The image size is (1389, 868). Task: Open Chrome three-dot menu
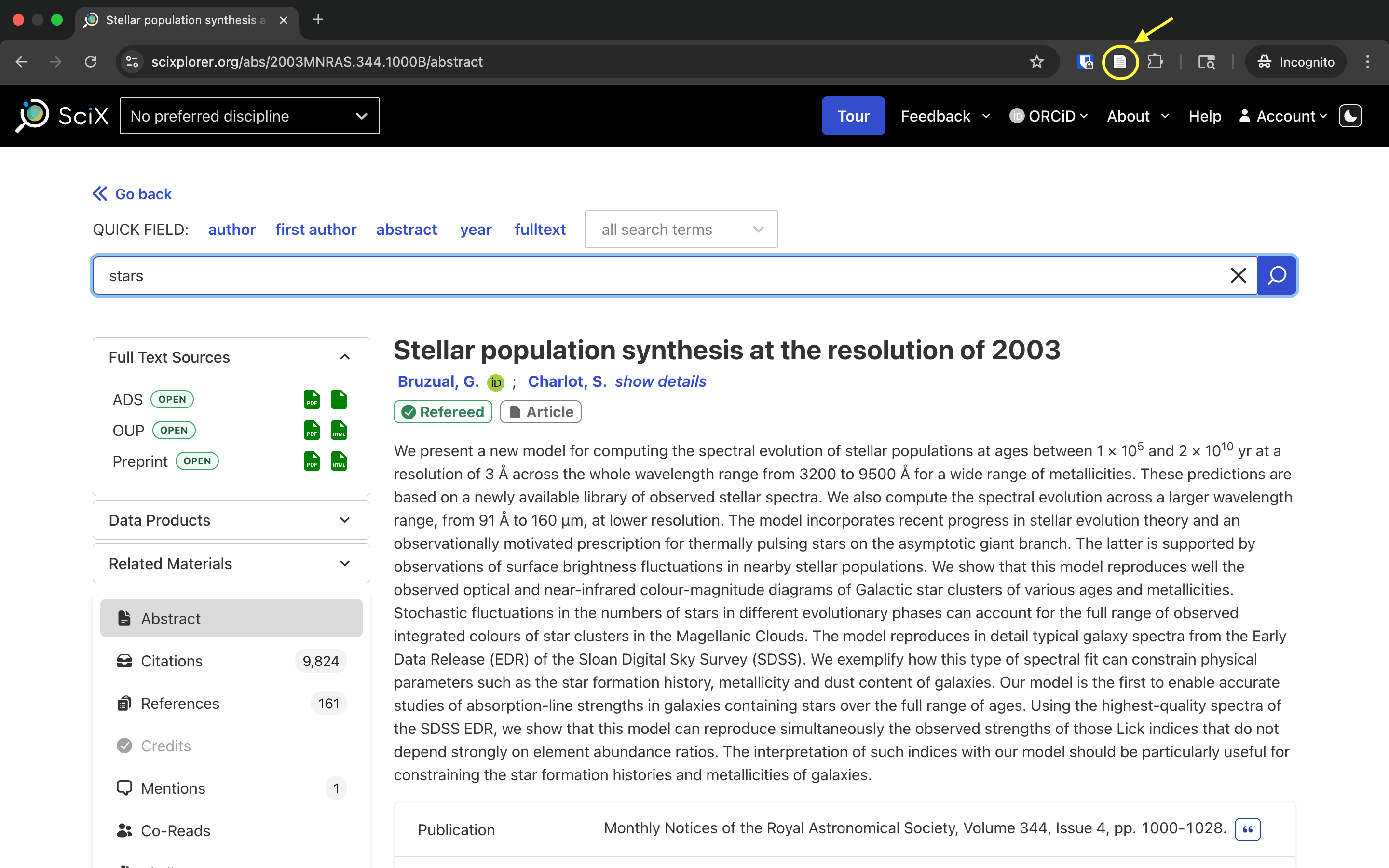click(x=1368, y=61)
